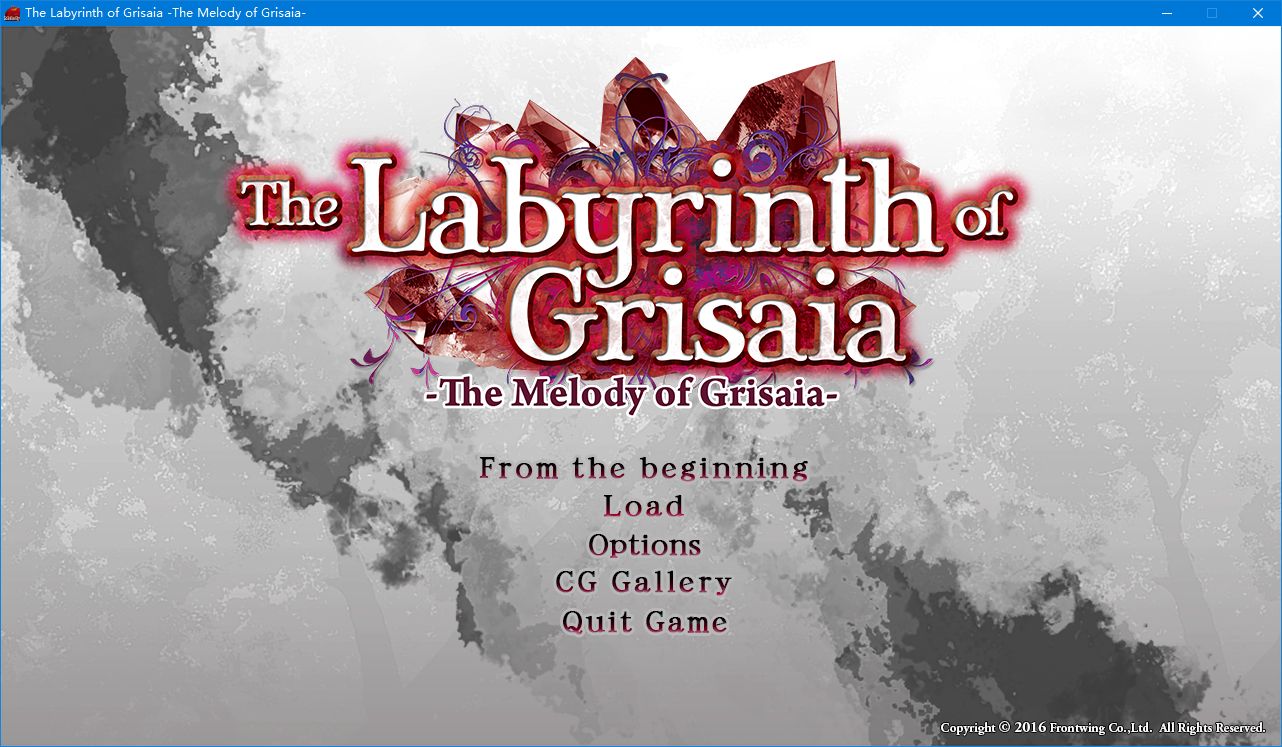Screen dimensions: 1282x747
Task: Close the Labyrinth of Grisaia window
Action: [1258, 13]
